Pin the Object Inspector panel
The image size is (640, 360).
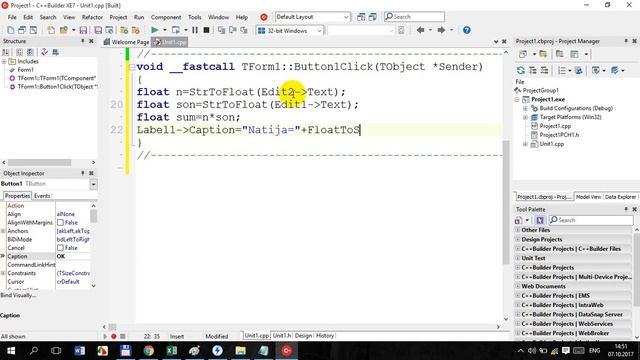tap(82, 173)
